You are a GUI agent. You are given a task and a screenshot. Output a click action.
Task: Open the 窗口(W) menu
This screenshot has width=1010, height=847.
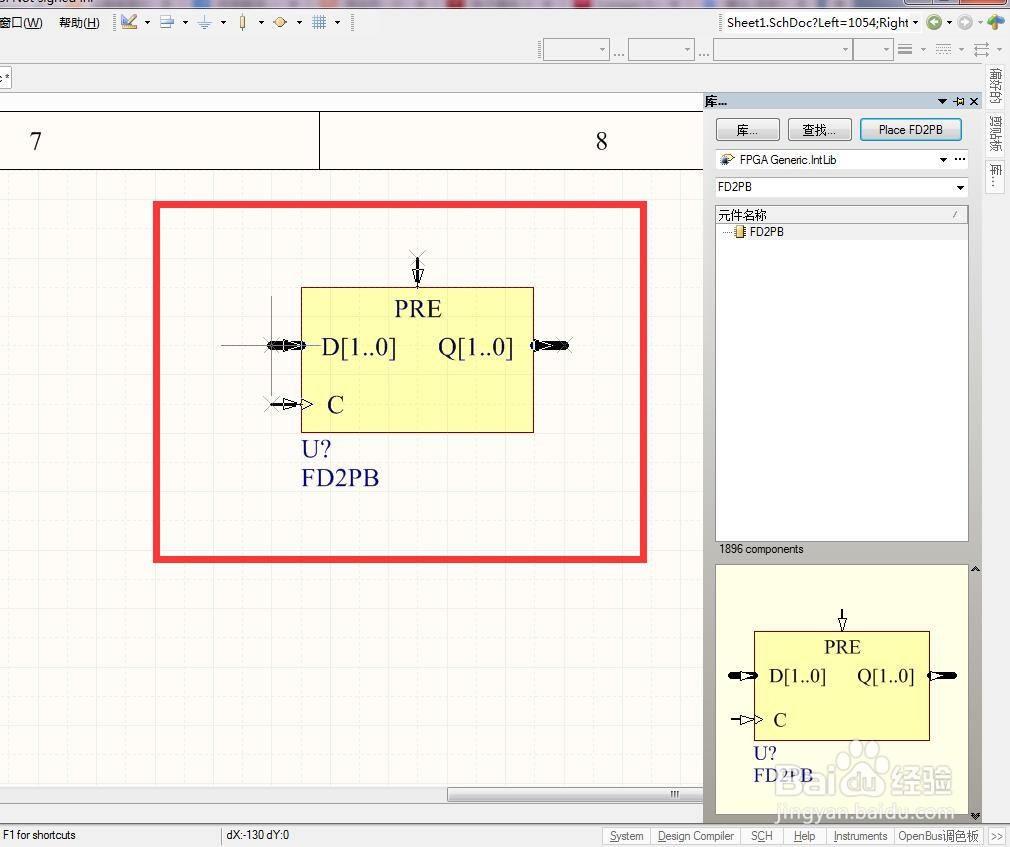coord(21,23)
